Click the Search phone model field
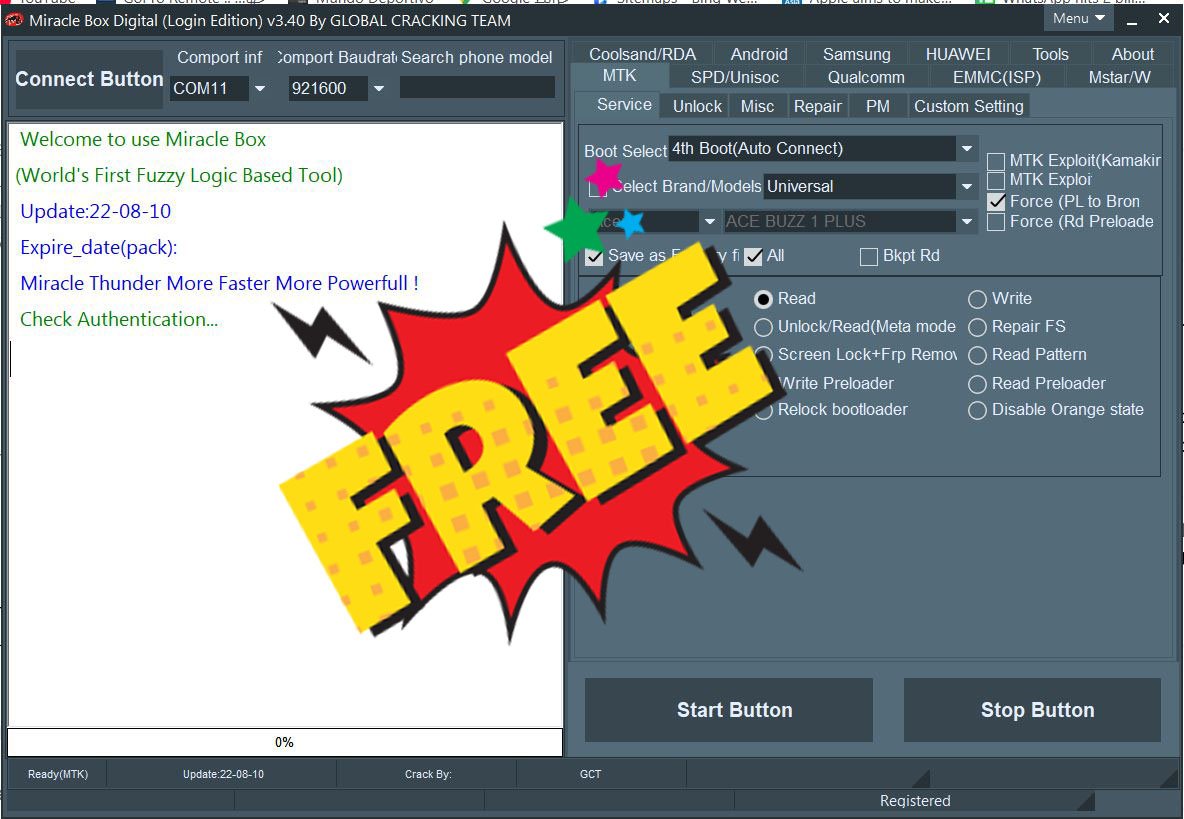Viewport: 1184px width, 819px height. [477, 88]
